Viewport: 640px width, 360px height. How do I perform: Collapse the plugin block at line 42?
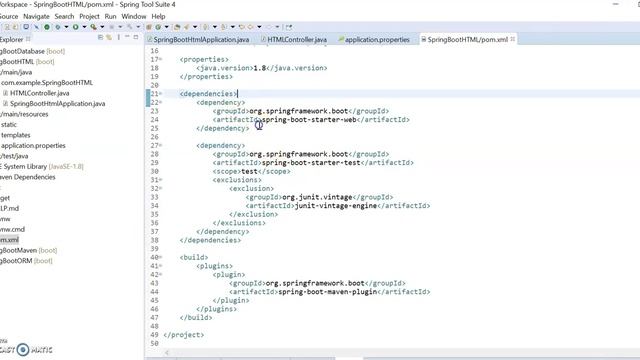point(161,275)
